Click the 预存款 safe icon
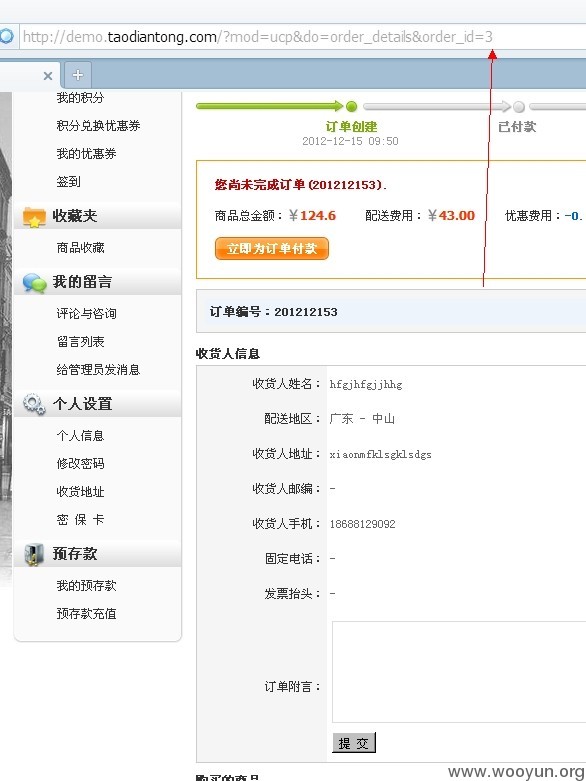This screenshot has height=781, width=586. pos(34,554)
